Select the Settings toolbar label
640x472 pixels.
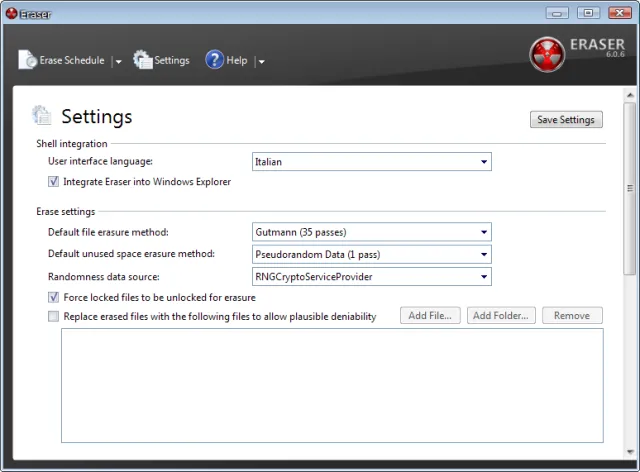[x=172, y=60]
